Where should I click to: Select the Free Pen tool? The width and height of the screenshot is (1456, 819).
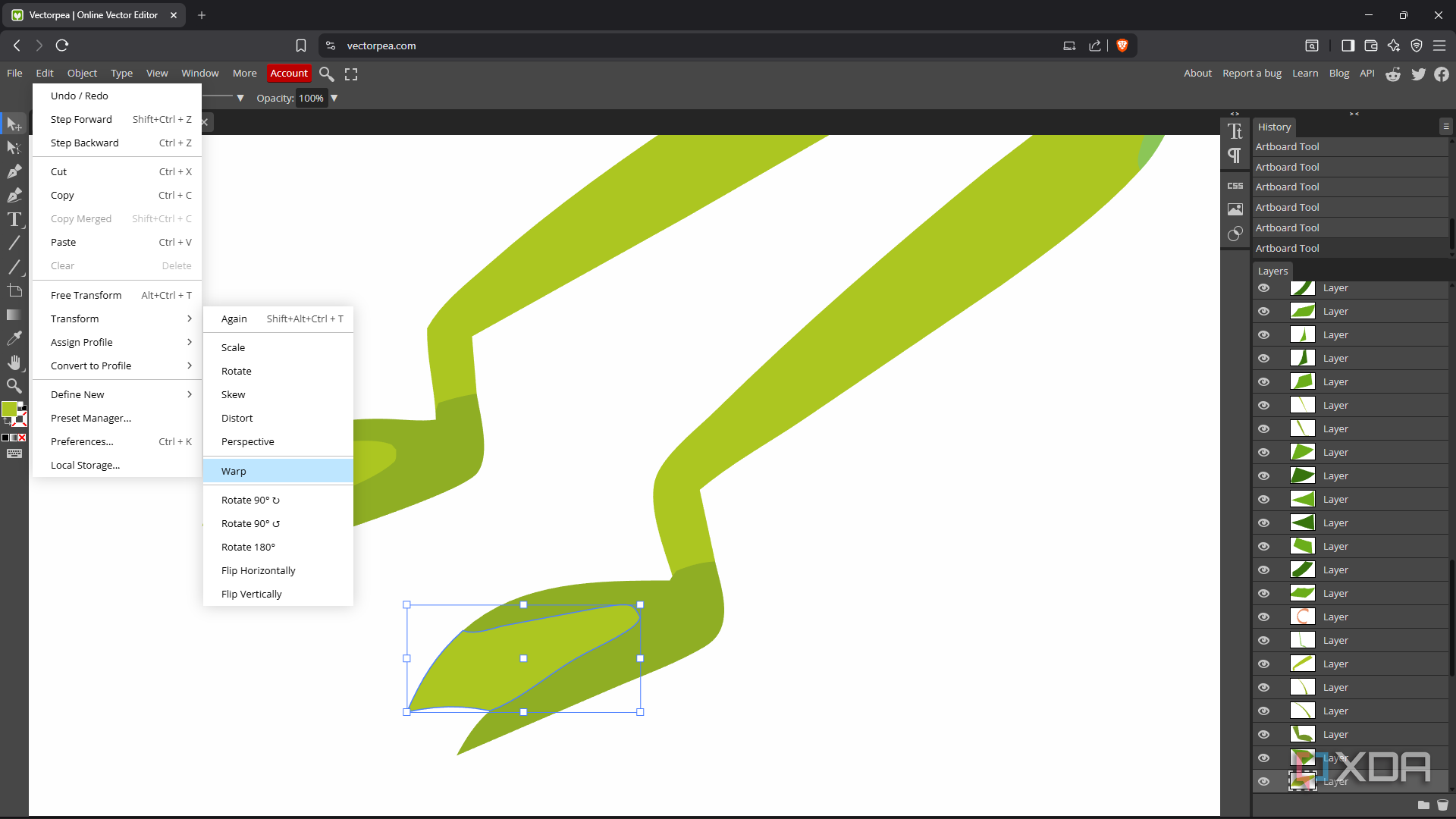(14, 196)
